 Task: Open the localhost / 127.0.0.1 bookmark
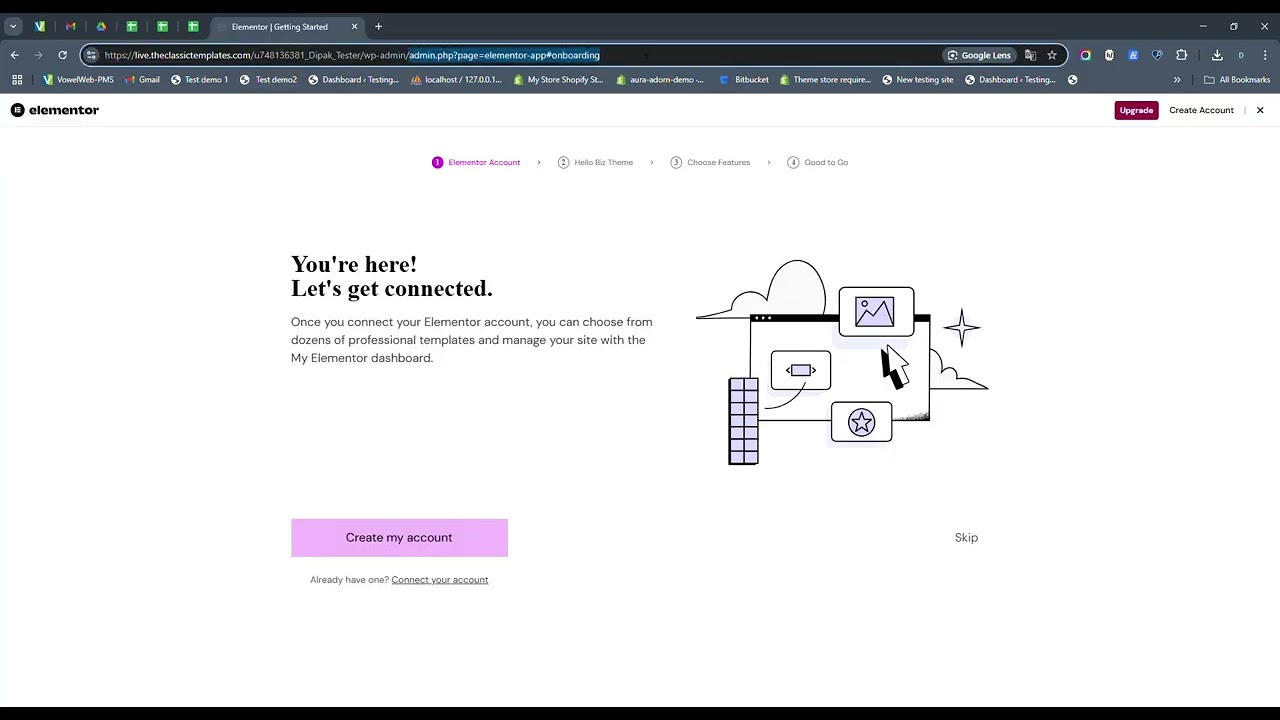(x=456, y=80)
